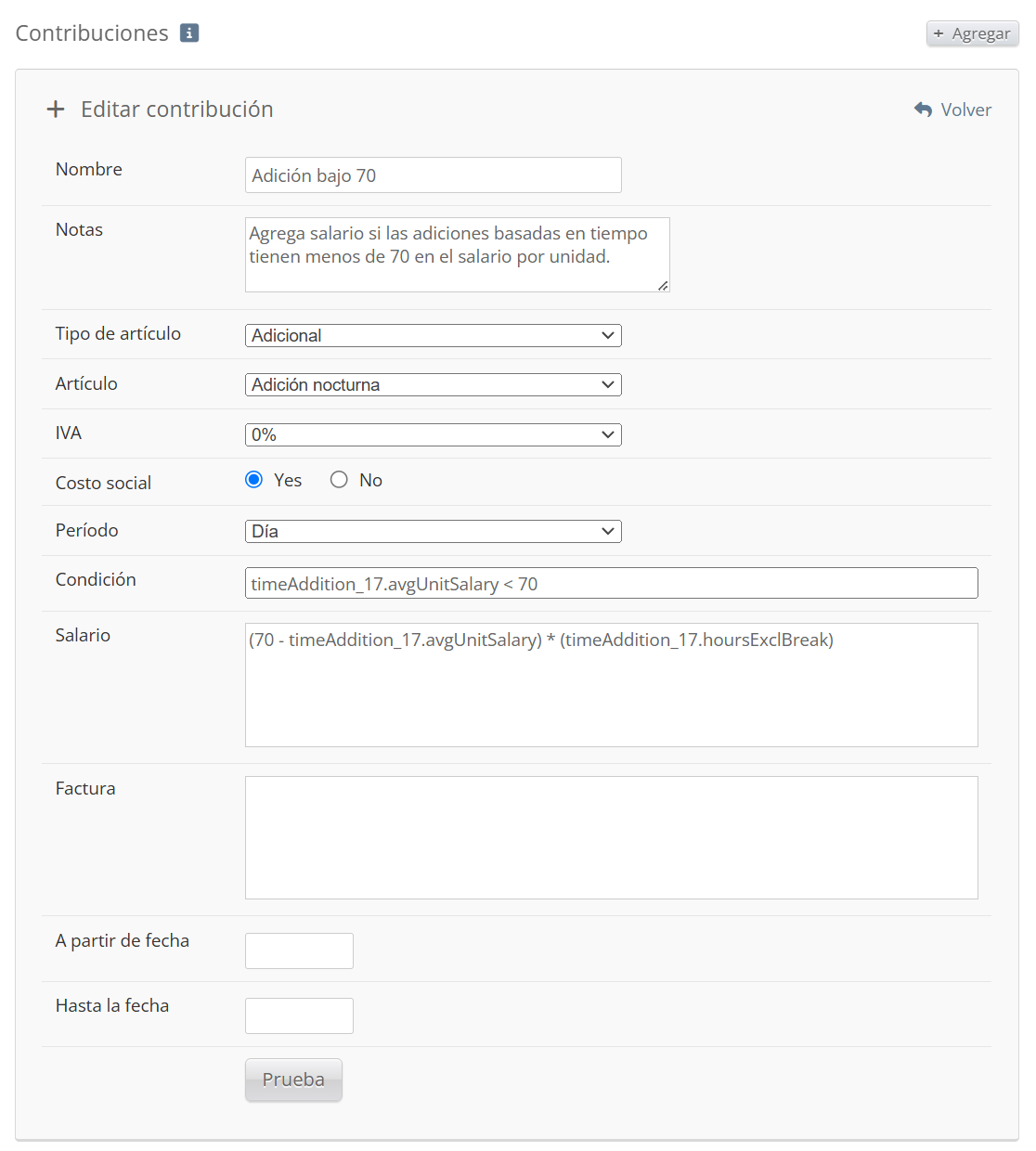
Task: Go back using the Volver link
Action: tap(965, 110)
